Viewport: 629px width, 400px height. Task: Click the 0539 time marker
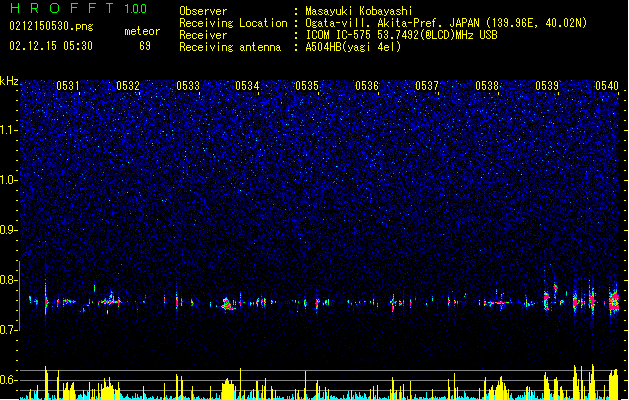(547, 86)
